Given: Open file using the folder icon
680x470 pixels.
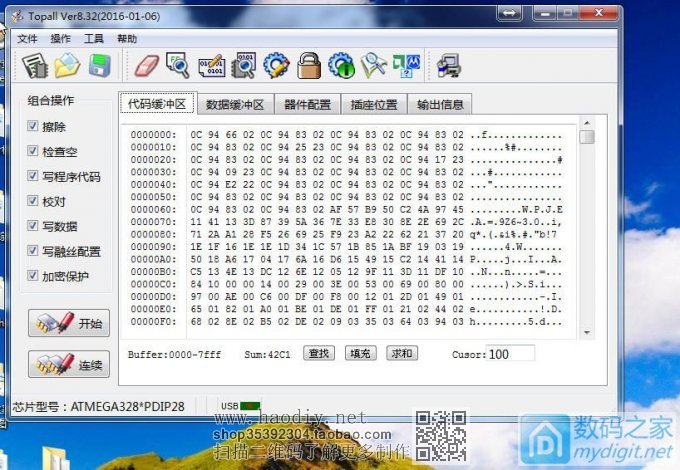Looking at the screenshot, I should (x=67, y=66).
